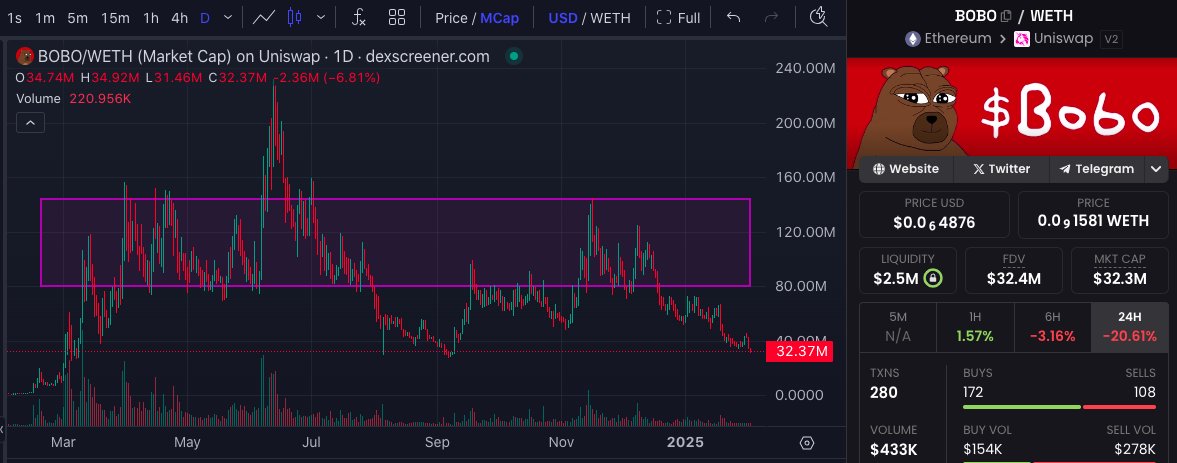Image resolution: width=1177 pixels, height=463 pixels.
Task: Open the BOBO Twitter link
Action: coord(1001,169)
